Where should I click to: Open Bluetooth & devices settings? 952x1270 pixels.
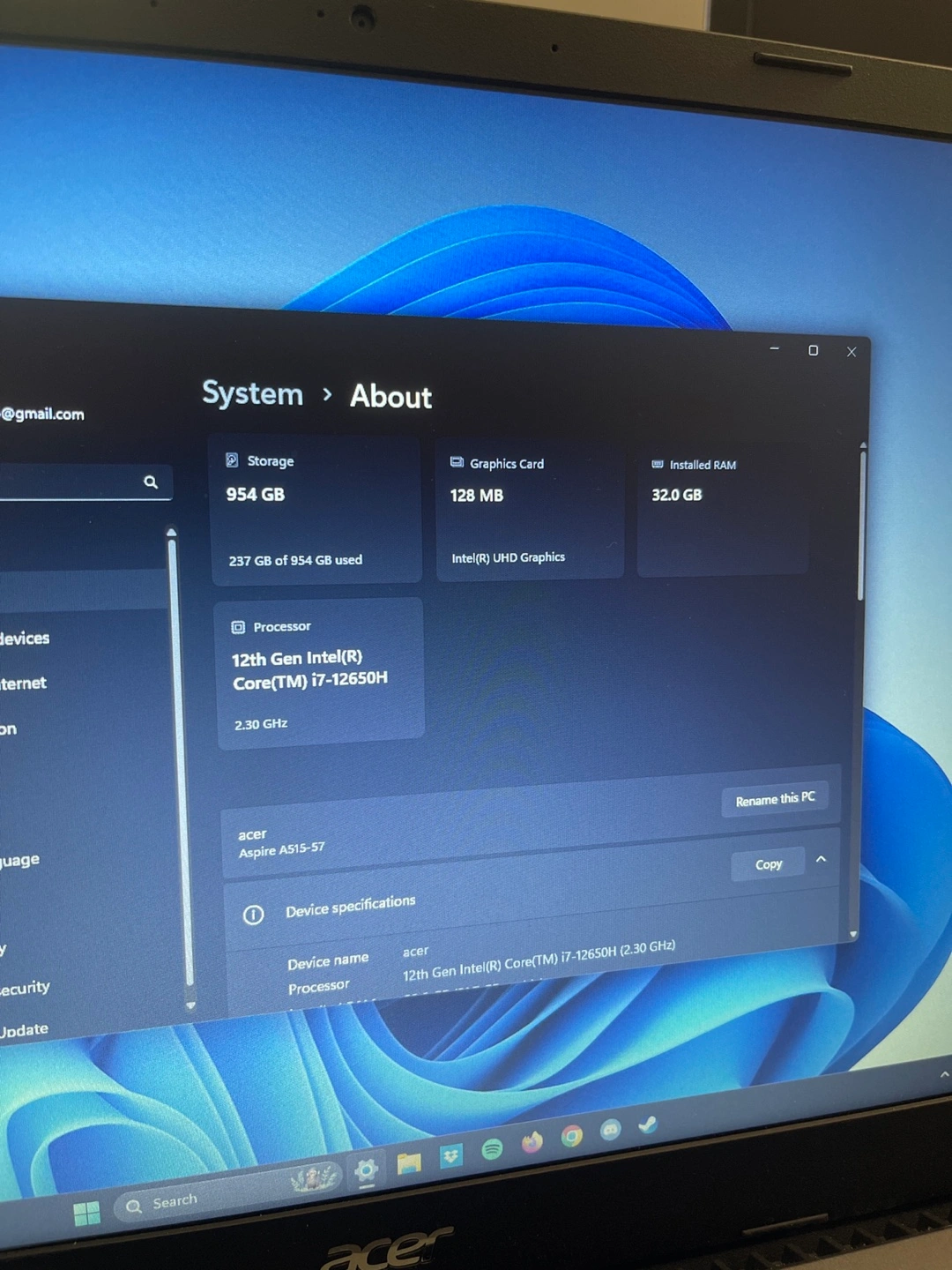pos(25,639)
